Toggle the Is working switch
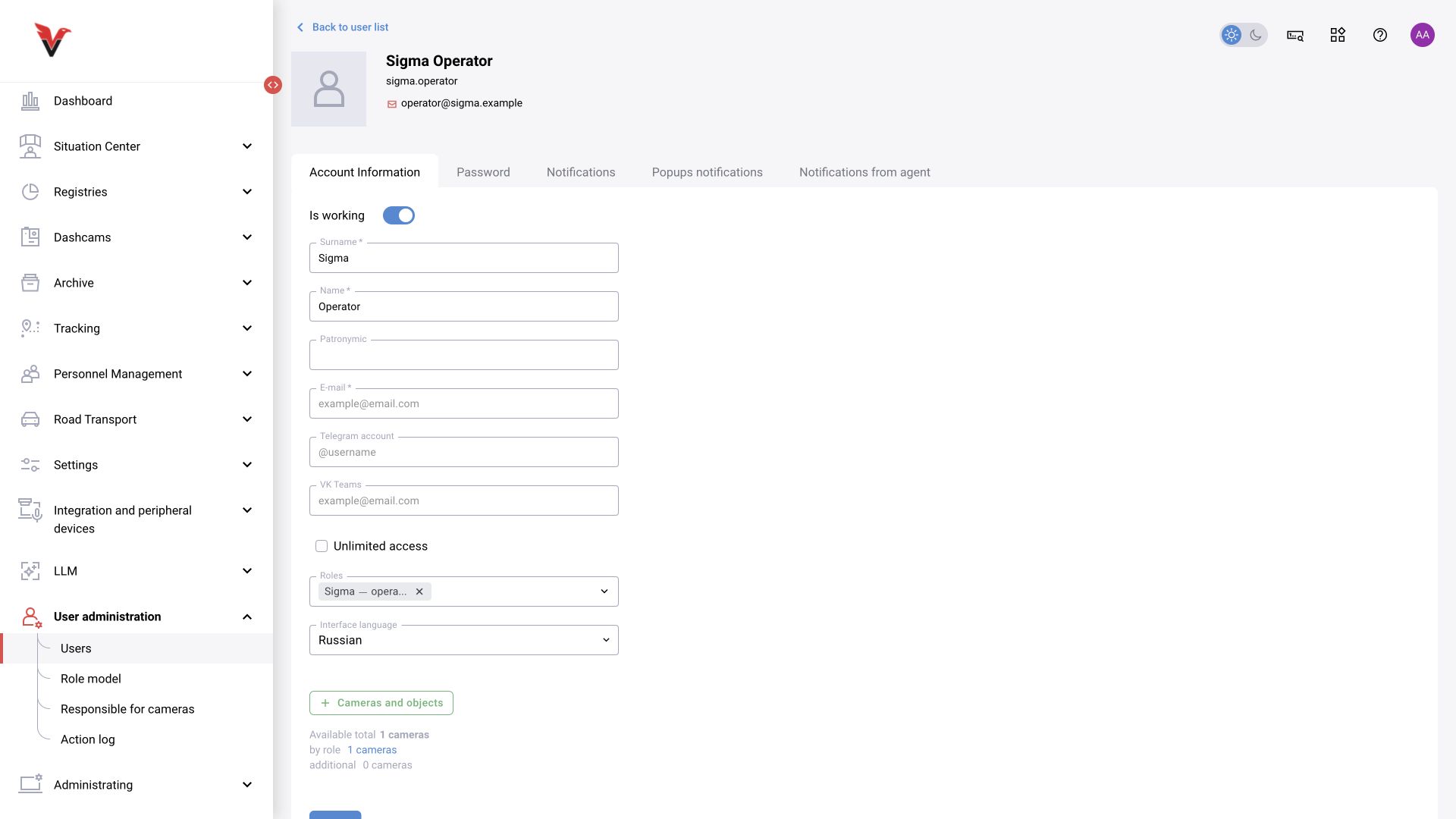This screenshot has width=1456, height=819. click(399, 215)
